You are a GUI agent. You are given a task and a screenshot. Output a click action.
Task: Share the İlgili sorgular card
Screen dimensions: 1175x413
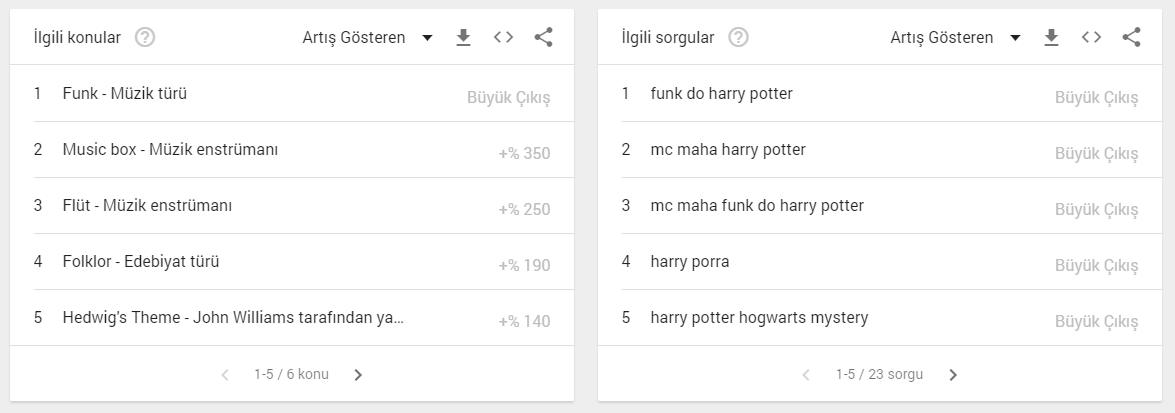(1131, 37)
